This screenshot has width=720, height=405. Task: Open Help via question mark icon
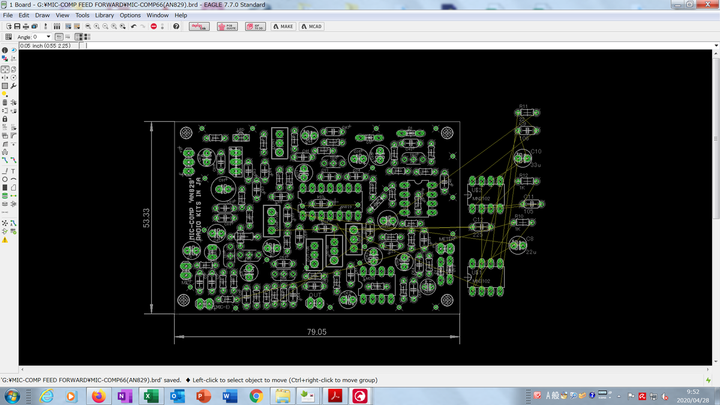pyautogui.click(x=177, y=26)
